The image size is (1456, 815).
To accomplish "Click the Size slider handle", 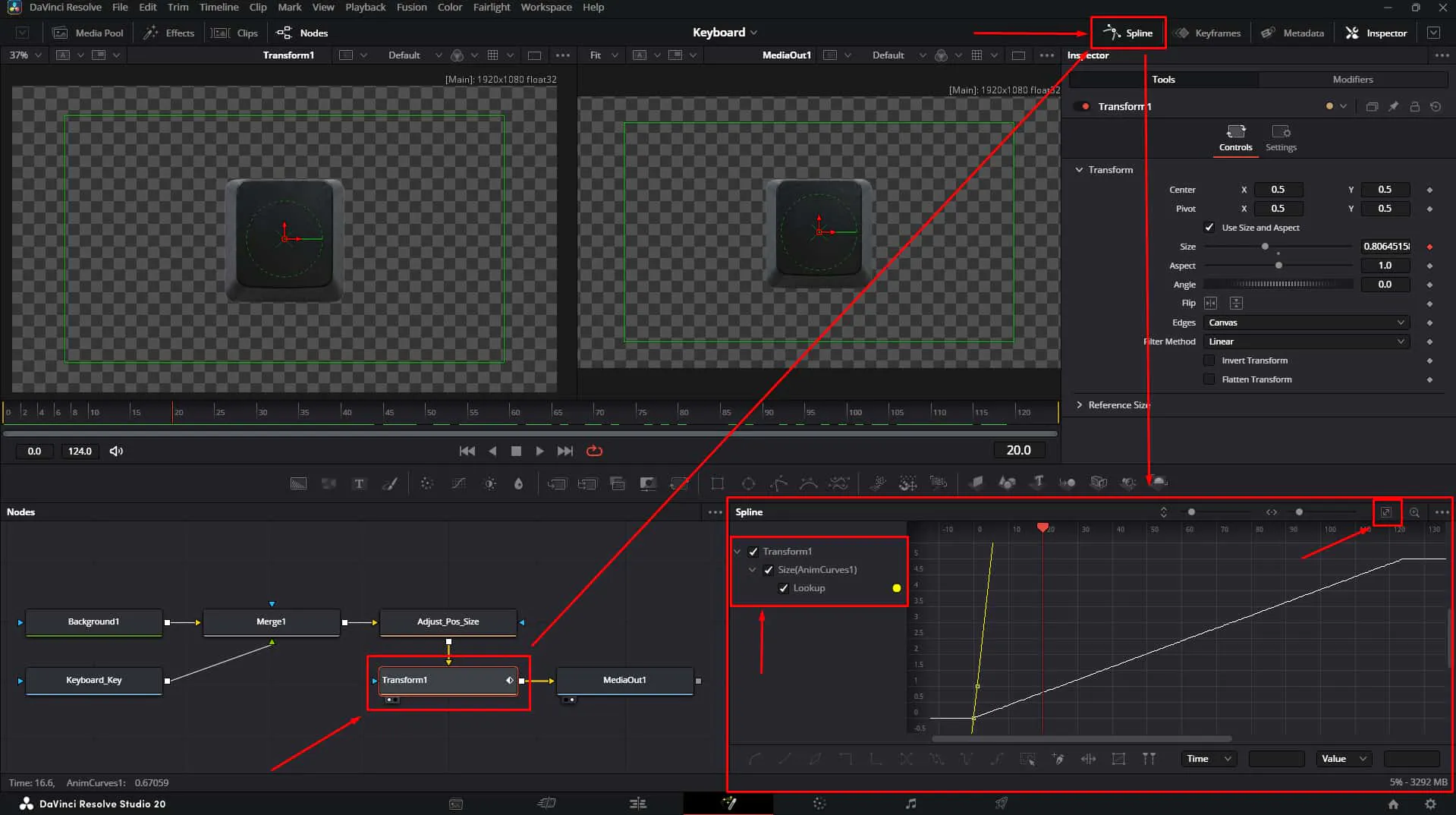I will [1265, 247].
